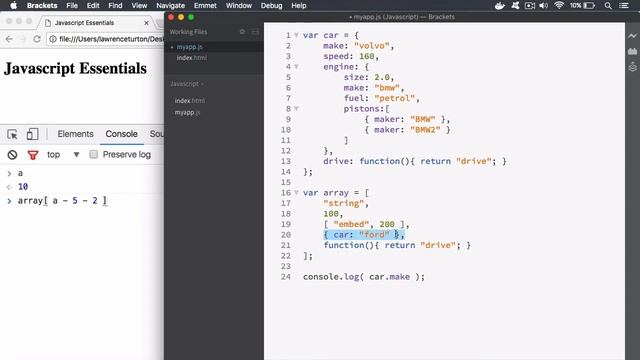The image size is (640, 360).
Task: Open the Emmet menu
Action: tap(205, 5)
